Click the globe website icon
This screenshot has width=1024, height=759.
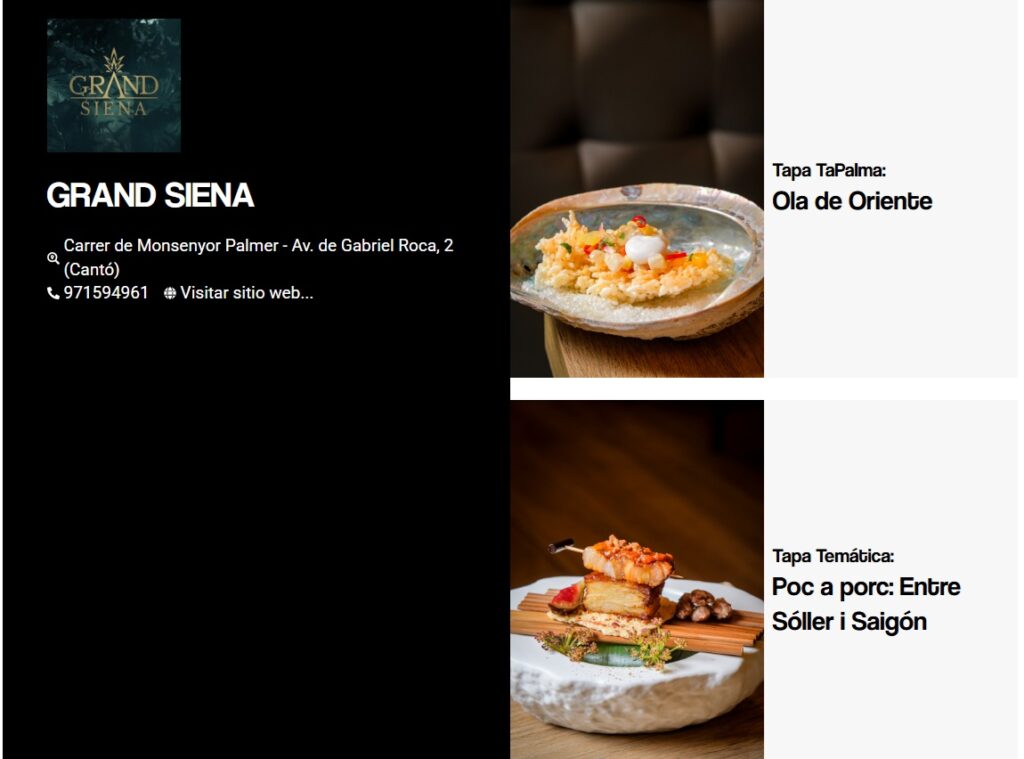pos(170,293)
